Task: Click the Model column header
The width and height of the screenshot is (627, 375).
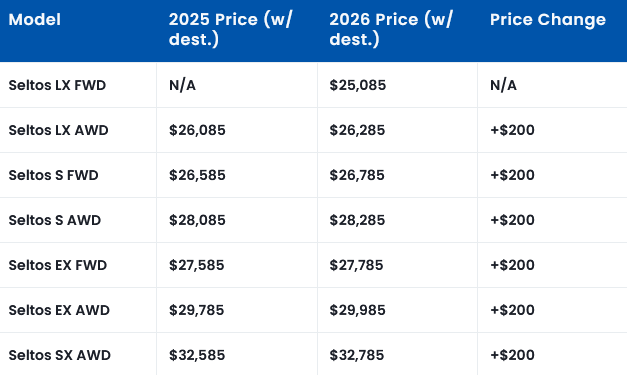Action: (x=35, y=20)
